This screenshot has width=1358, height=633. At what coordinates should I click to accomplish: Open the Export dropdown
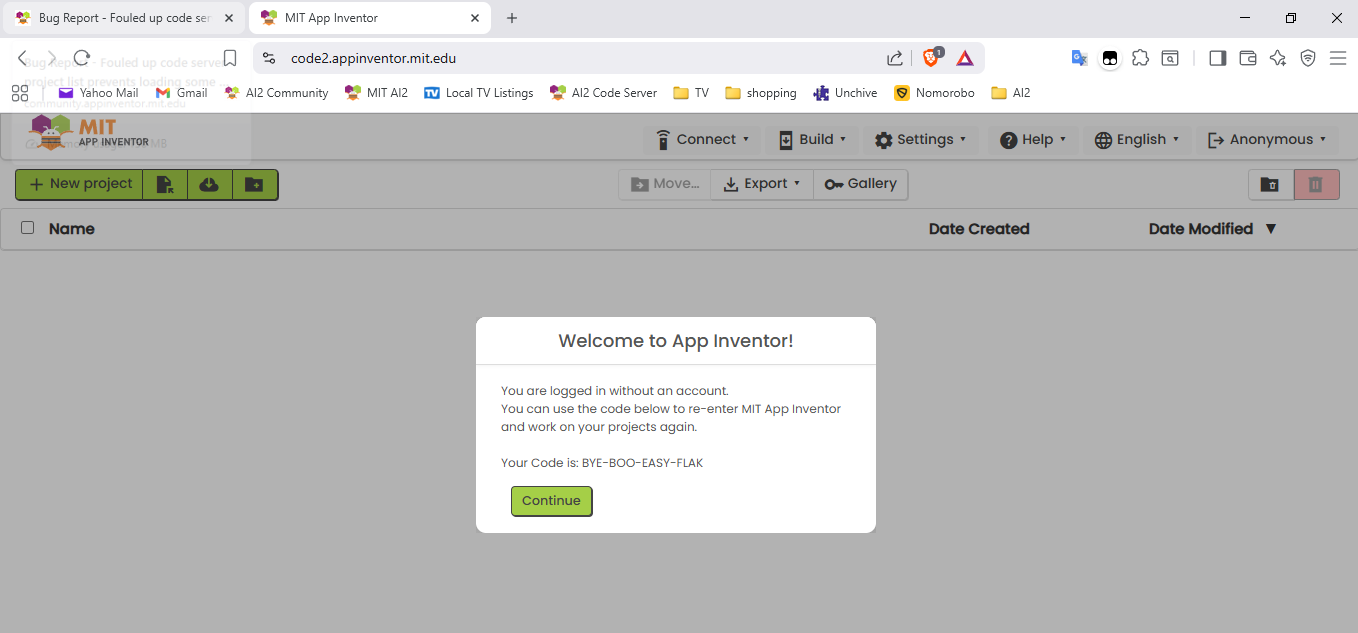(762, 184)
